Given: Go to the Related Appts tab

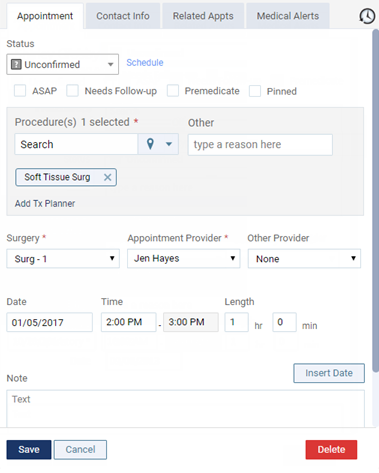Looking at the screenshot, I should tap(203, 16).
